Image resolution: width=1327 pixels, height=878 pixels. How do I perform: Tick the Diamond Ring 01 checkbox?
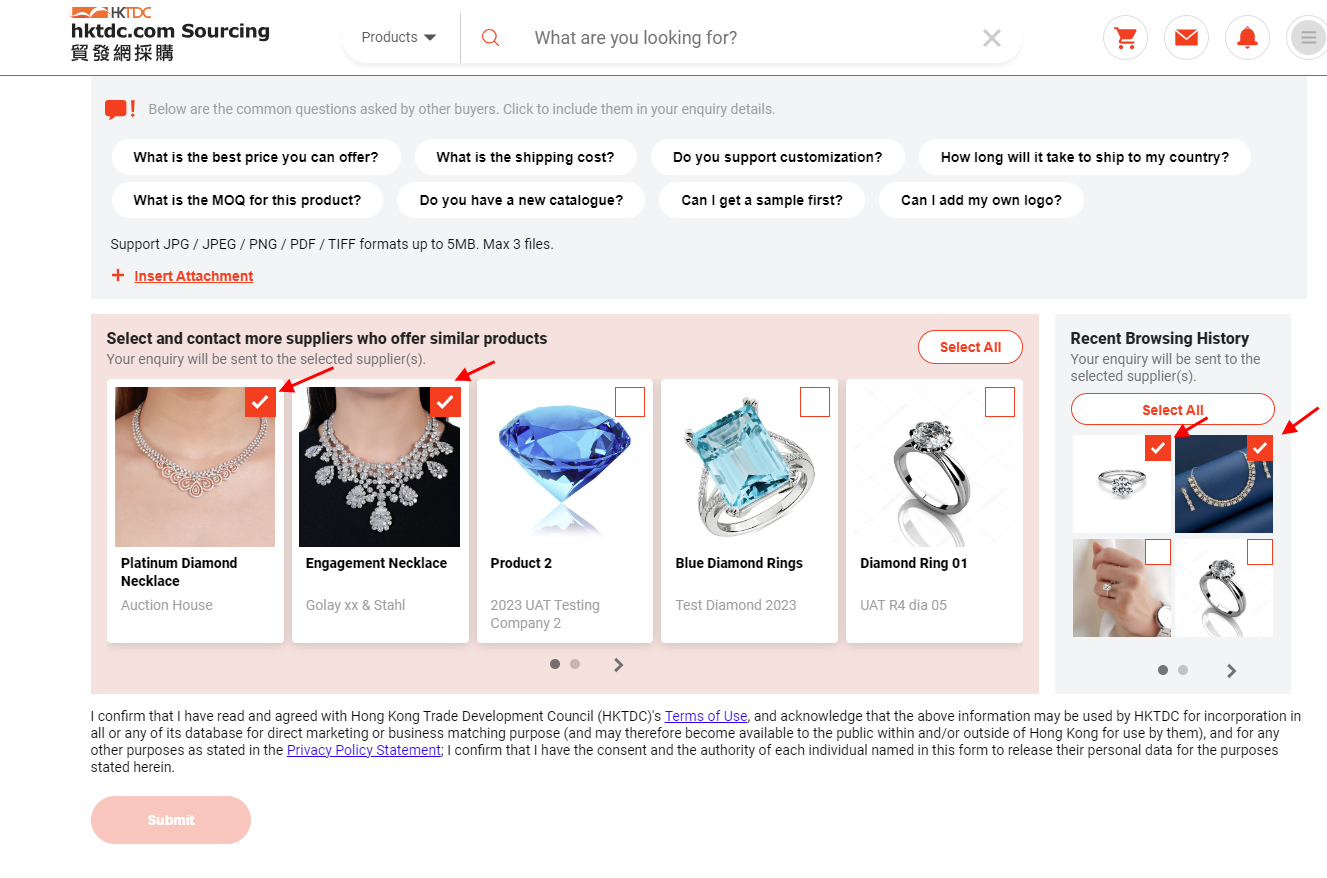point(1000,402)
